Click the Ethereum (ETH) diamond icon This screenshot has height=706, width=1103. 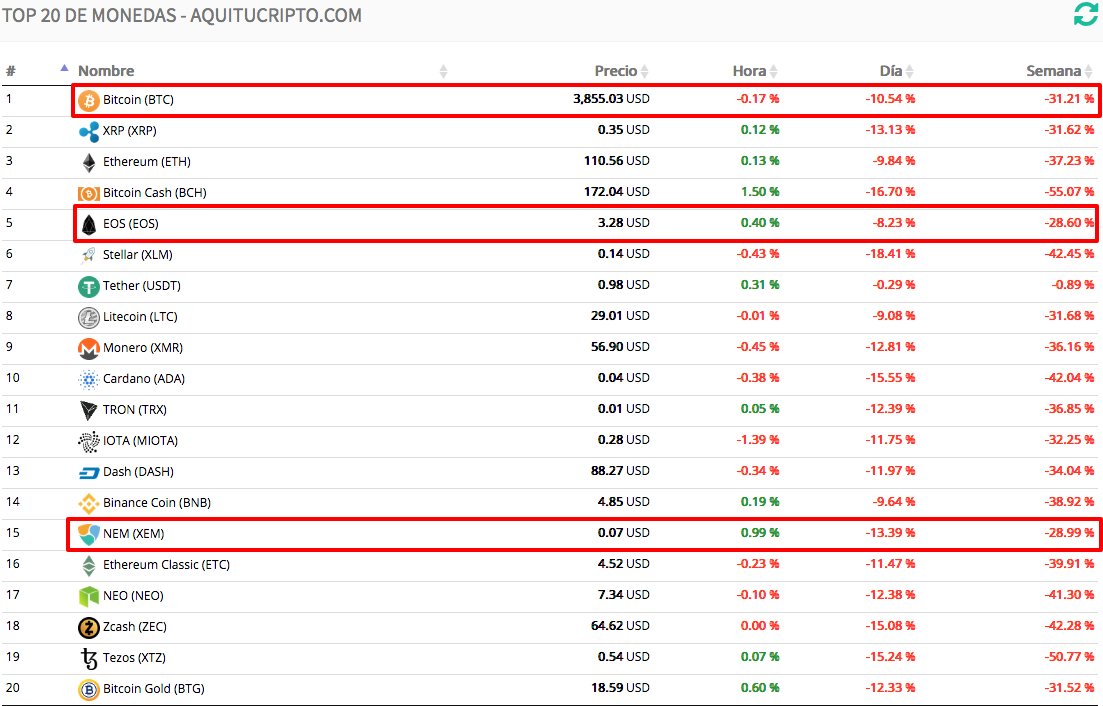(89, 162)
